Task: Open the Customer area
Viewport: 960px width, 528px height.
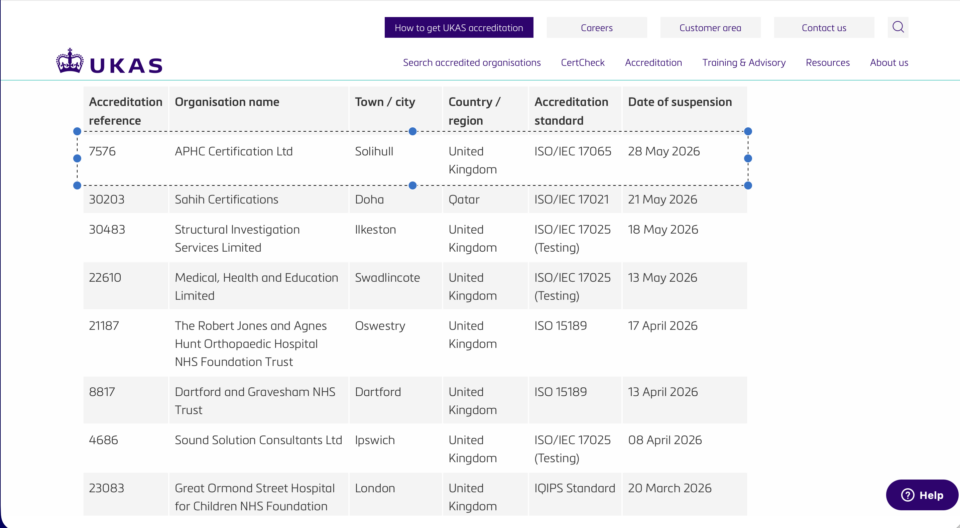Action: [710, 28]
